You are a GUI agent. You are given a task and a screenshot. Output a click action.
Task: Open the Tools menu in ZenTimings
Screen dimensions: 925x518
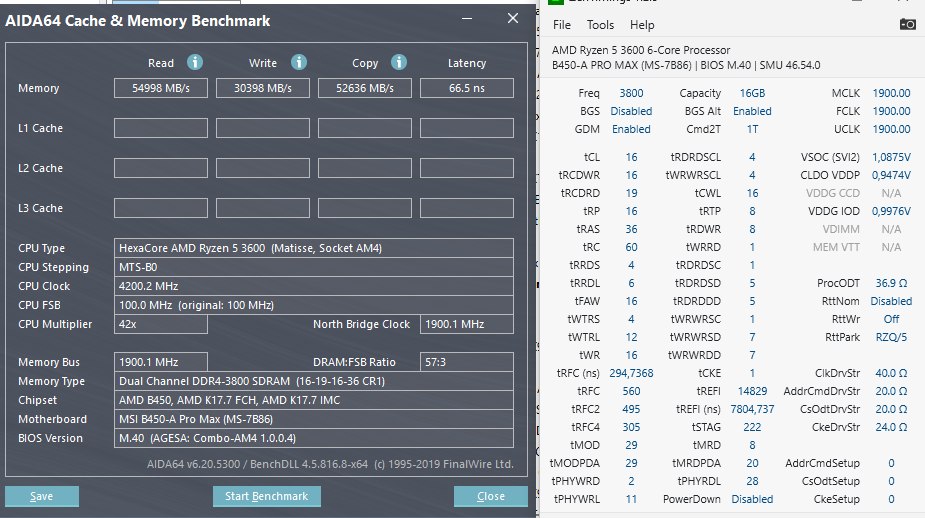[x=600, y=25]
